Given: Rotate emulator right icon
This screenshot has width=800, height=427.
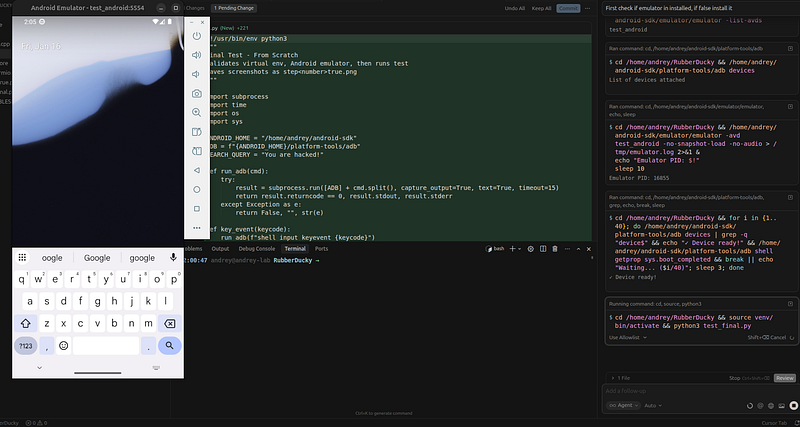Looking at the screenshot, I should tap(196, 151).
